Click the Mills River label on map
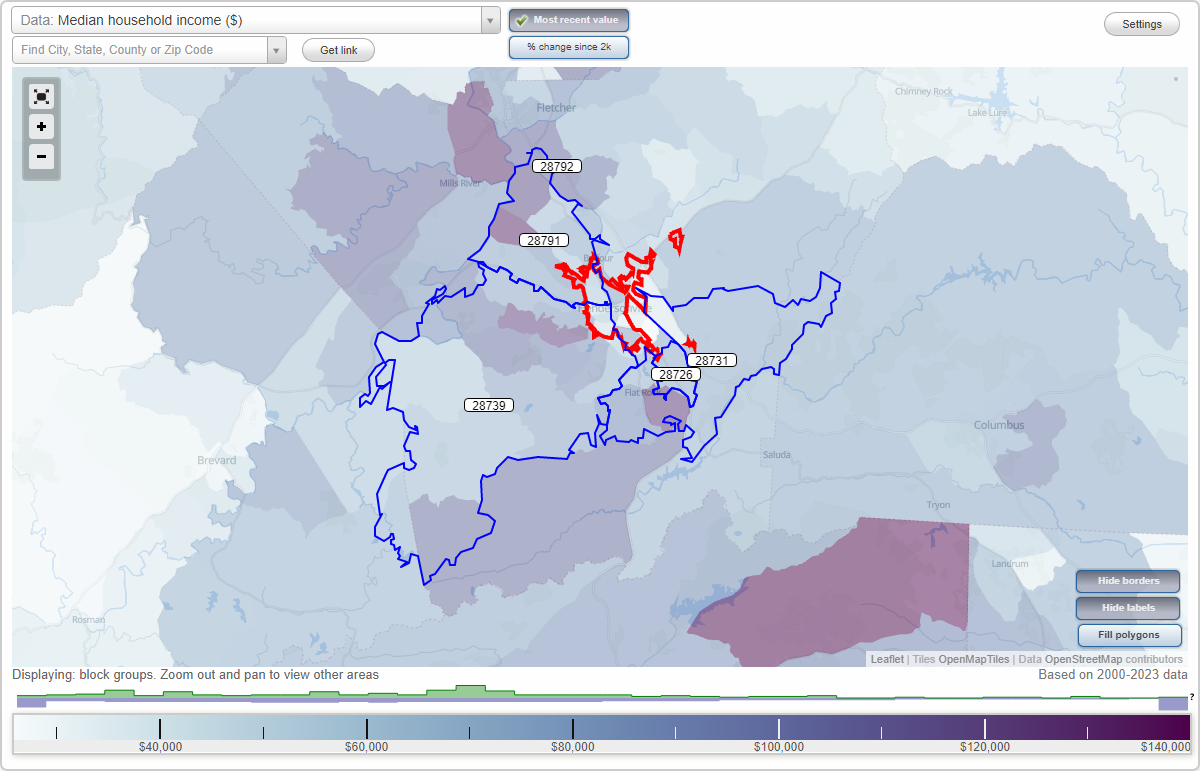Screen dimensions: 1200x771 point(461,183)
